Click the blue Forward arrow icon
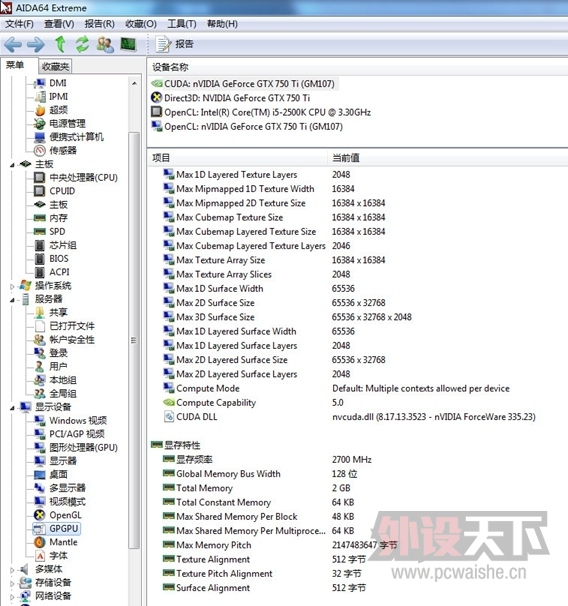The image size is (568, 606). pos(36,44)
